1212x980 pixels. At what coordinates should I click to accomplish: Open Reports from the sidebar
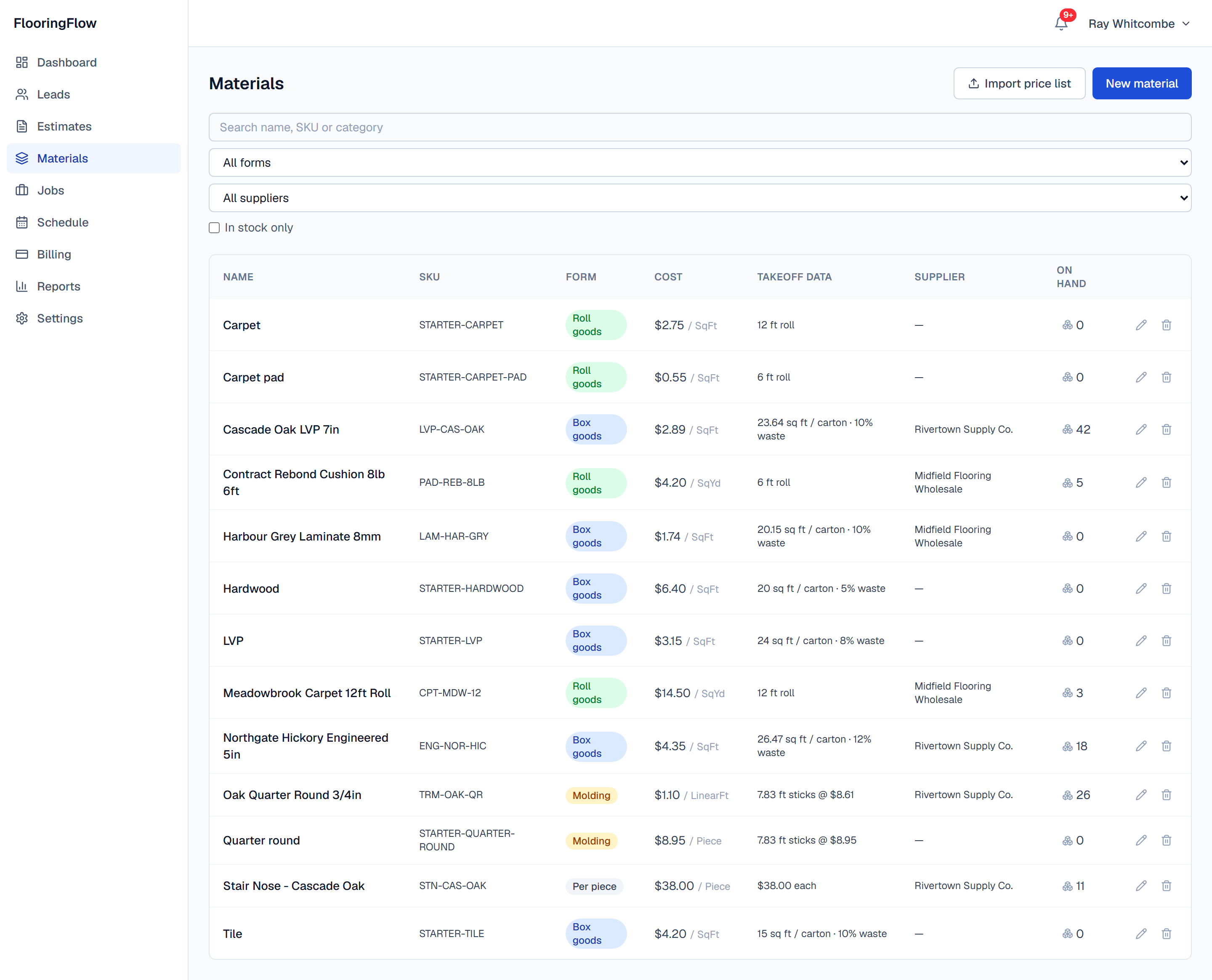[94, 286]
